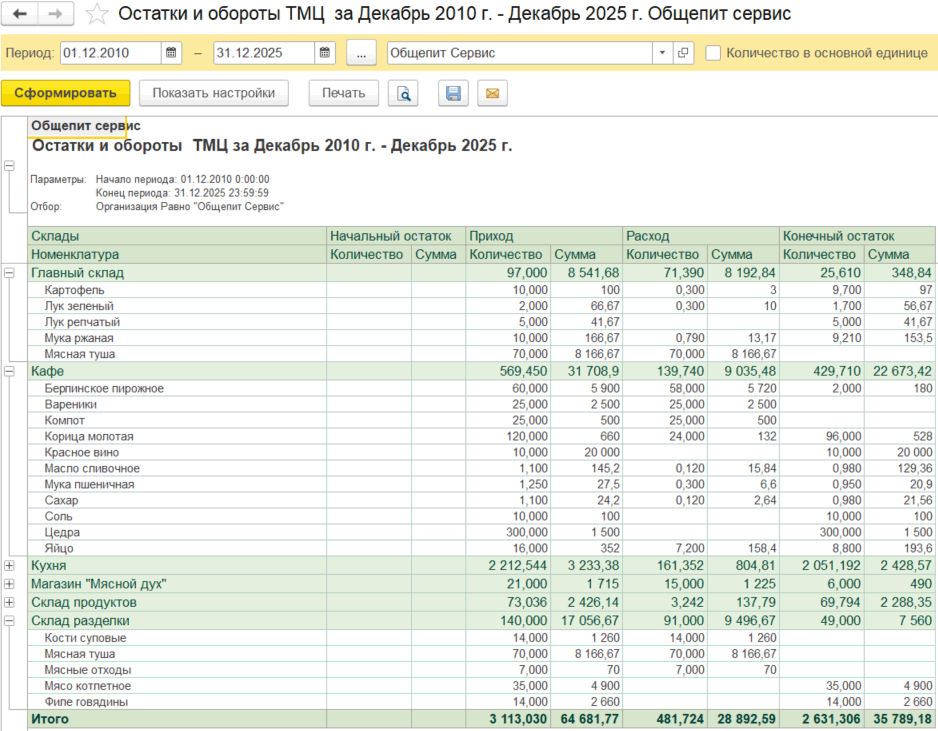Add report to favorites with star icon
The image size is (938, 731).
tap(96, 14)
